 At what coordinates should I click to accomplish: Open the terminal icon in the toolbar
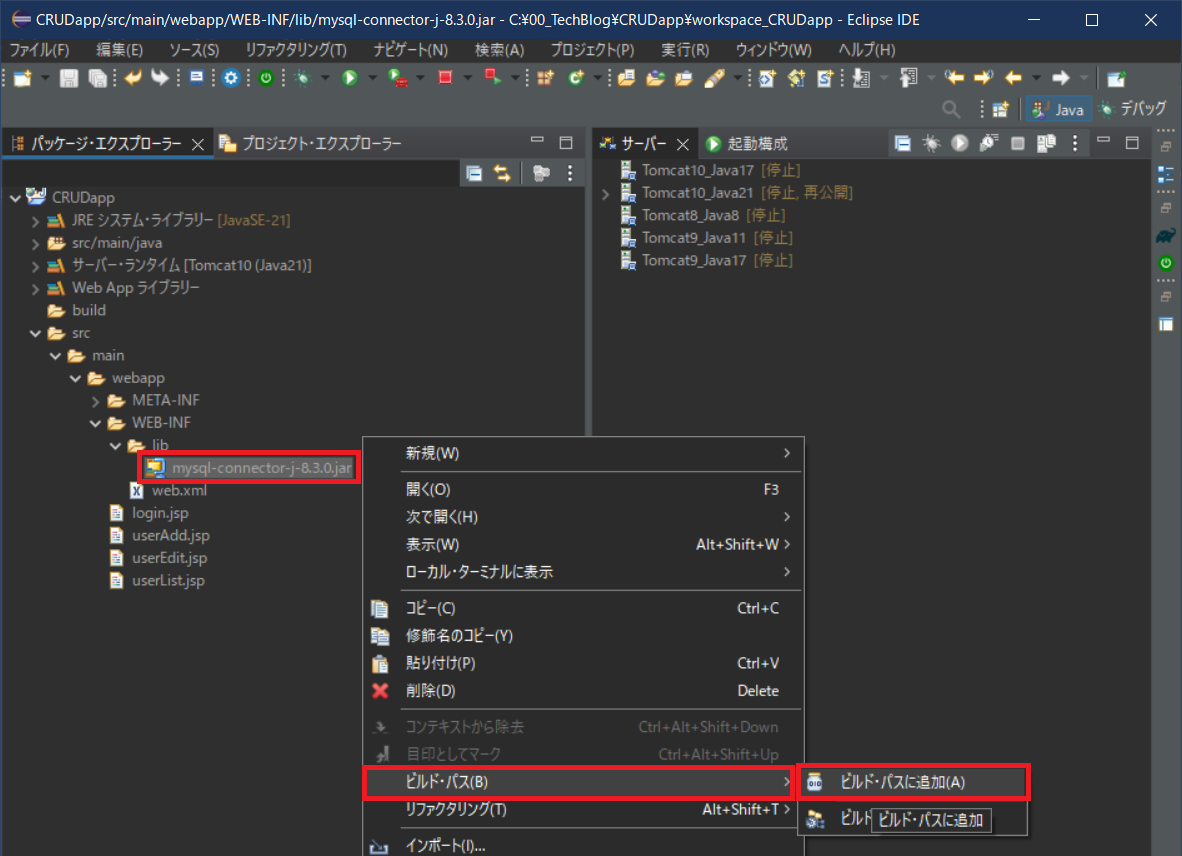click(196, 78)
